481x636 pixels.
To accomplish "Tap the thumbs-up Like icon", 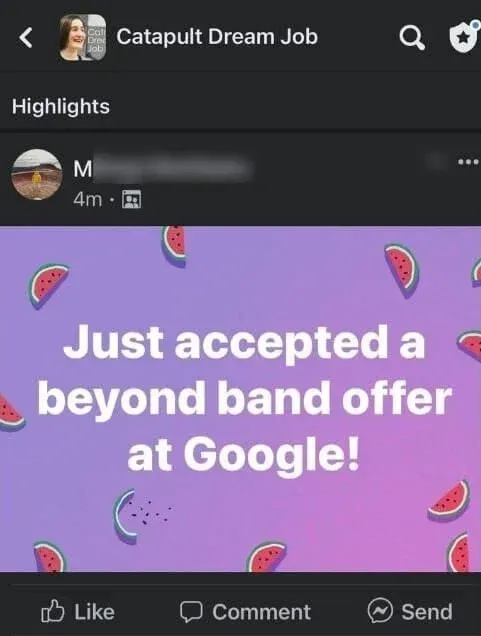I will (53, 611).
